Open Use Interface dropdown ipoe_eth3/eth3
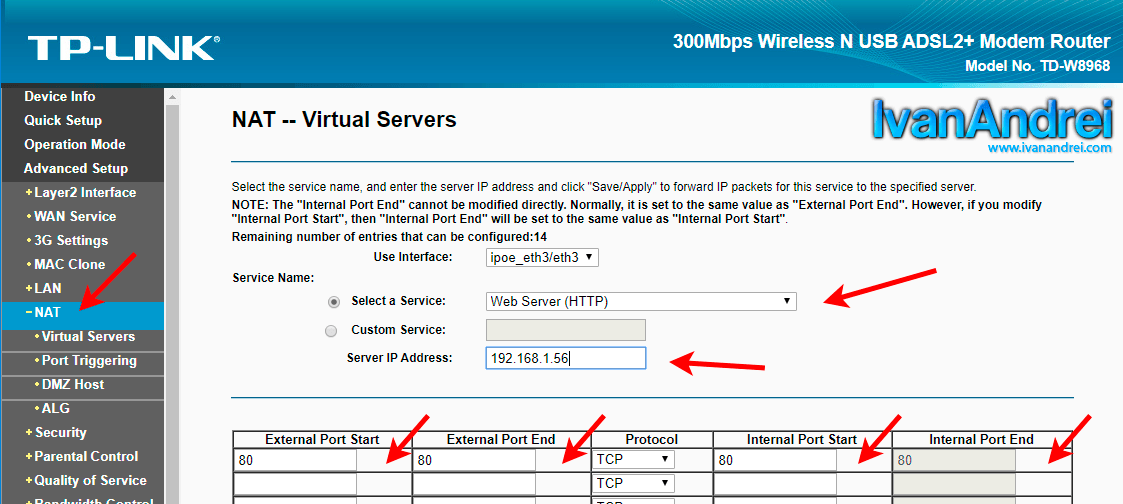 point(542,257)
